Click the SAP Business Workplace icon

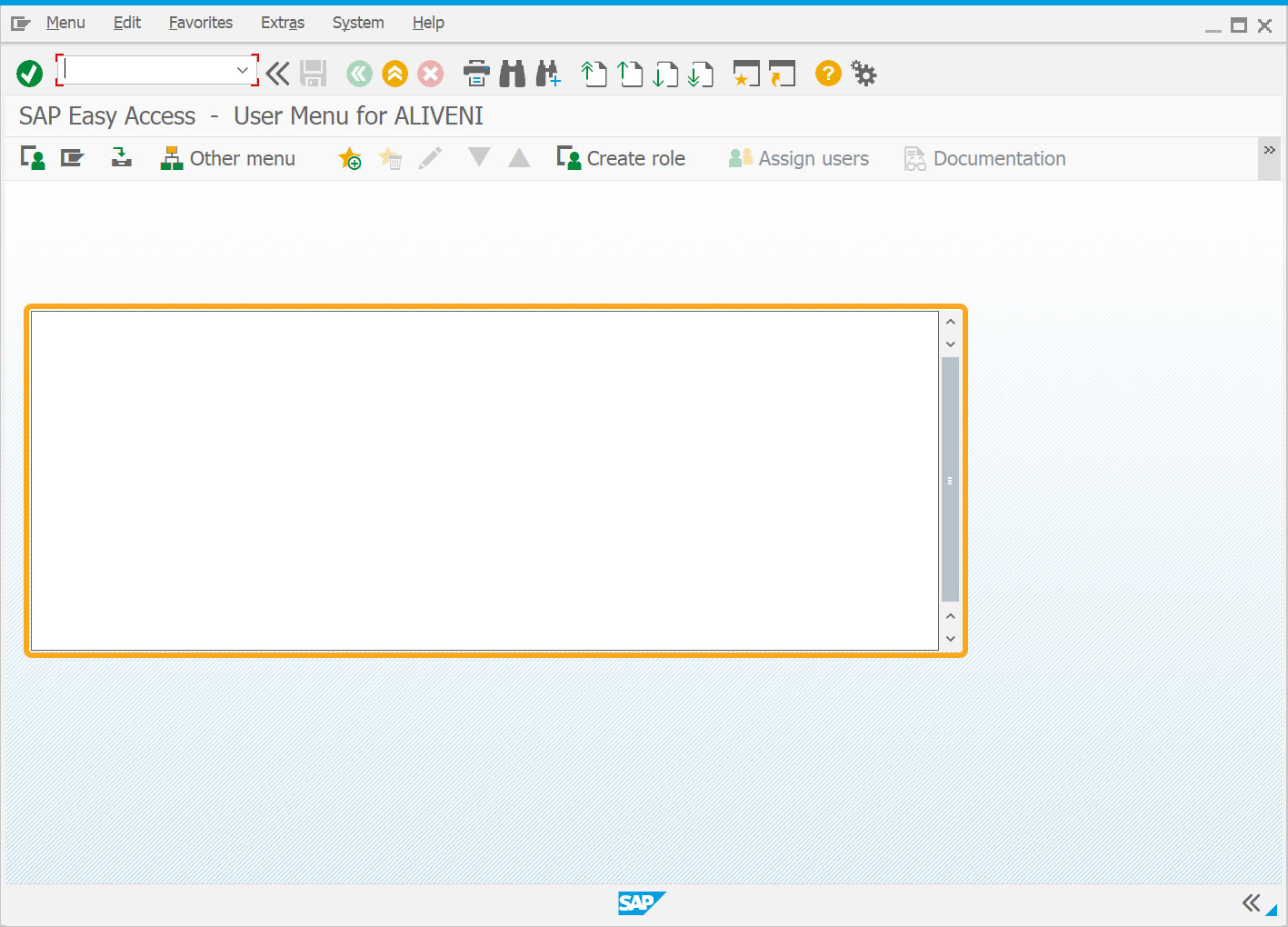click(x=121, y=158)
